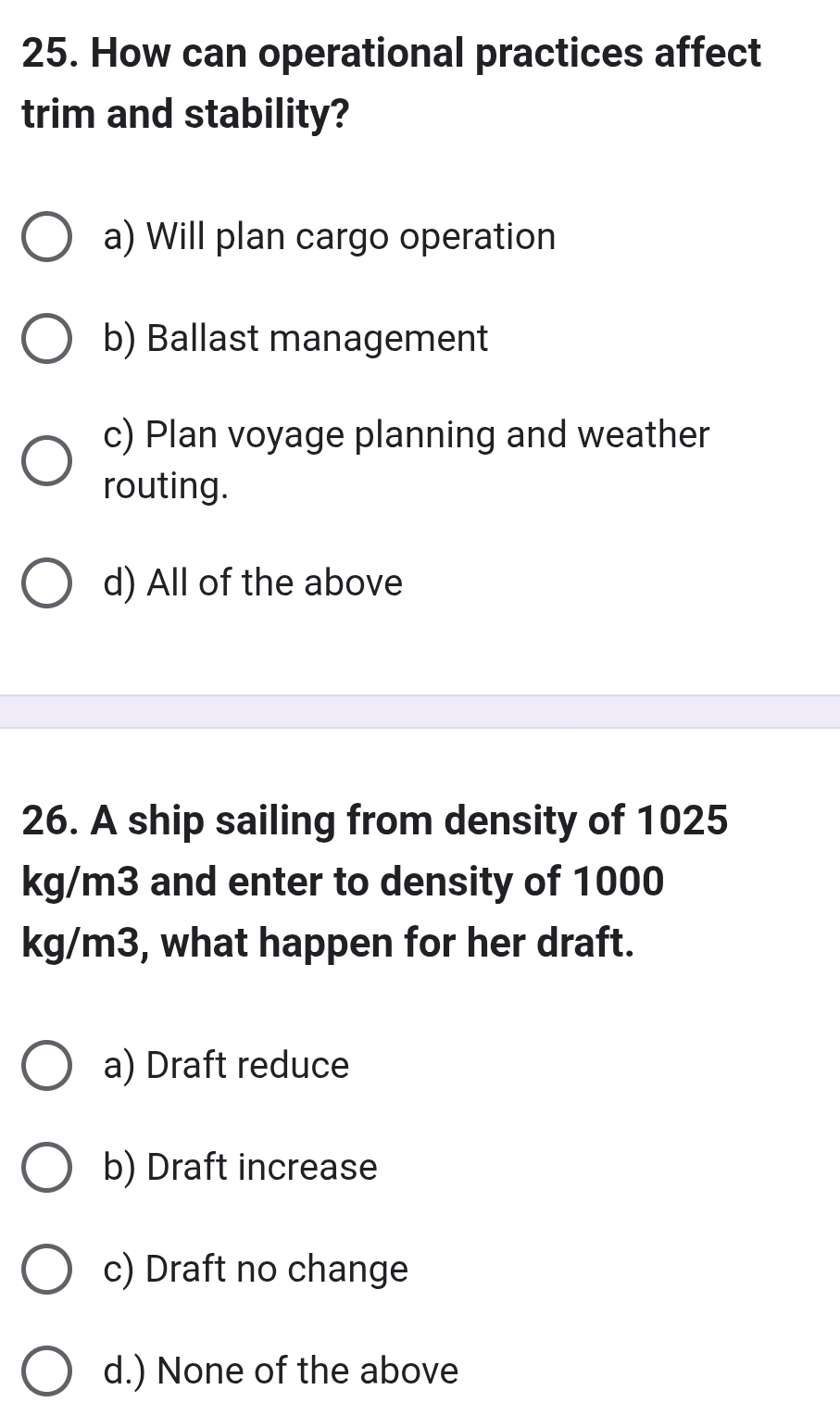
Task: Click the word 'routing.' in option c
Action: pyautogui.click(x=166, y=485)
